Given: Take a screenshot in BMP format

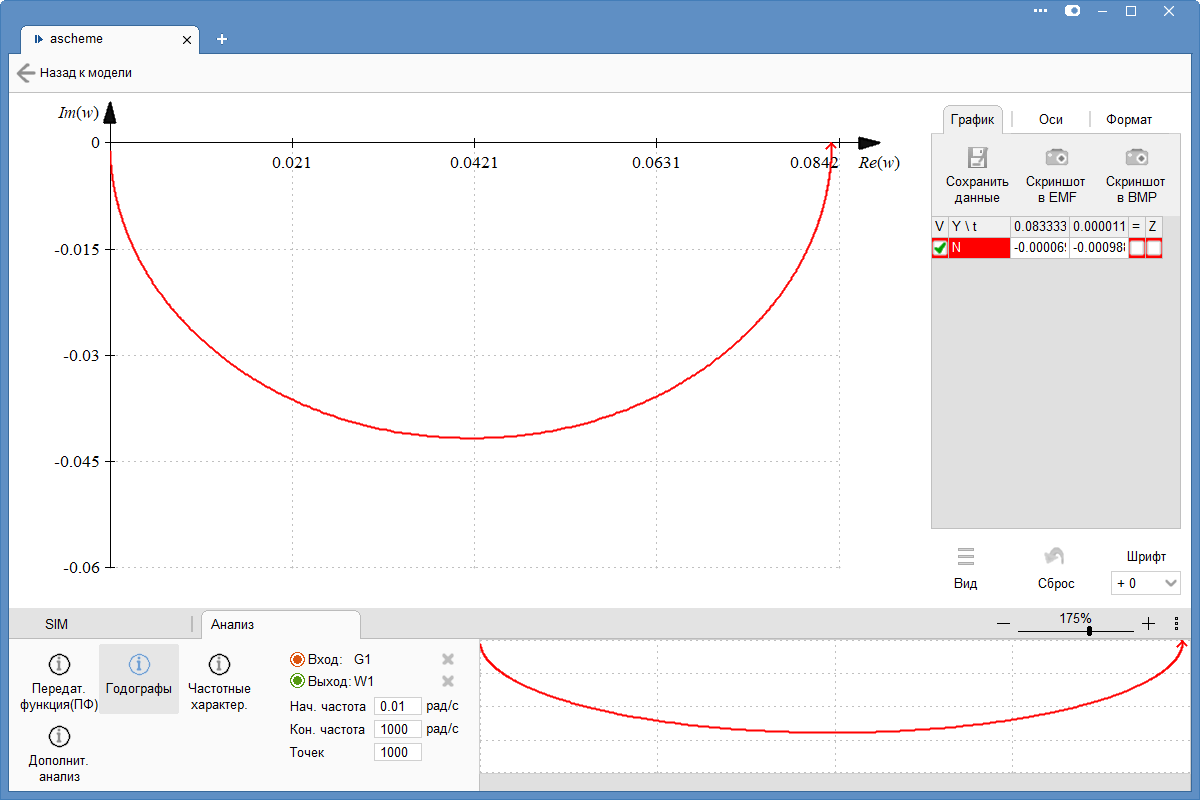Looking at the screenshot, I should coord(1135,158).
